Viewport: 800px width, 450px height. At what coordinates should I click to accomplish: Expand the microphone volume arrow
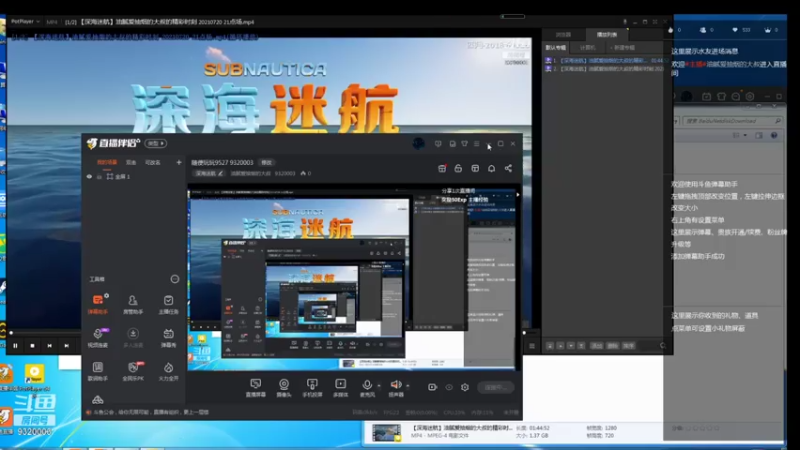tap(379, 386)
